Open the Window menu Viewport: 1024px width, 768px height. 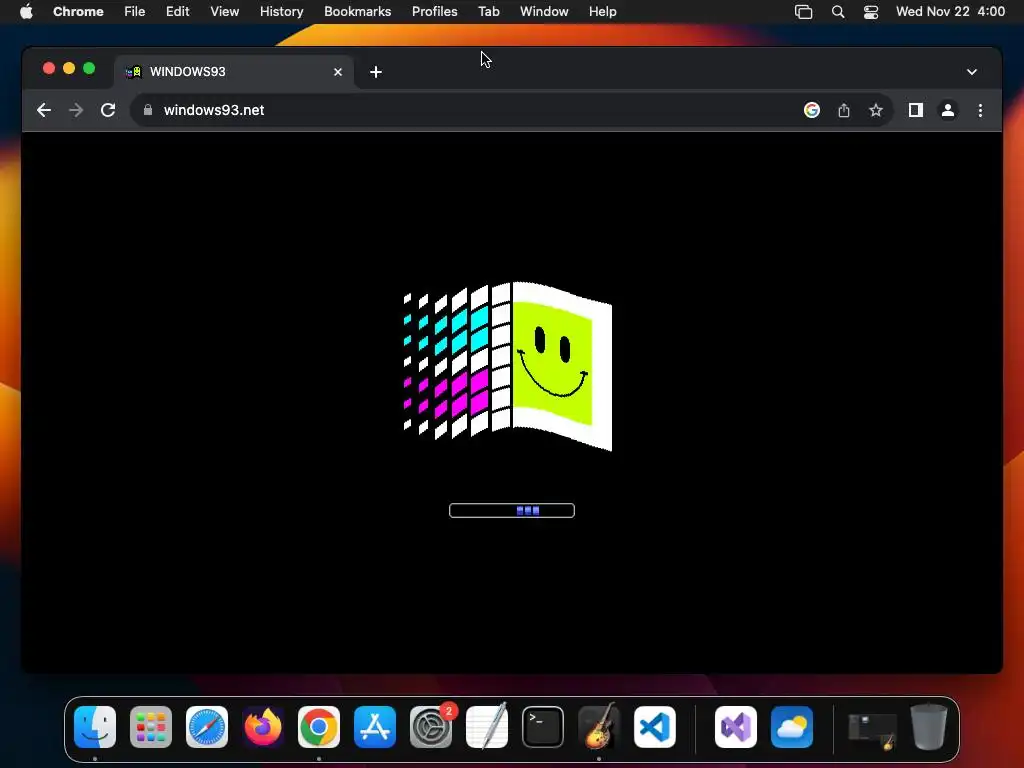544,11
